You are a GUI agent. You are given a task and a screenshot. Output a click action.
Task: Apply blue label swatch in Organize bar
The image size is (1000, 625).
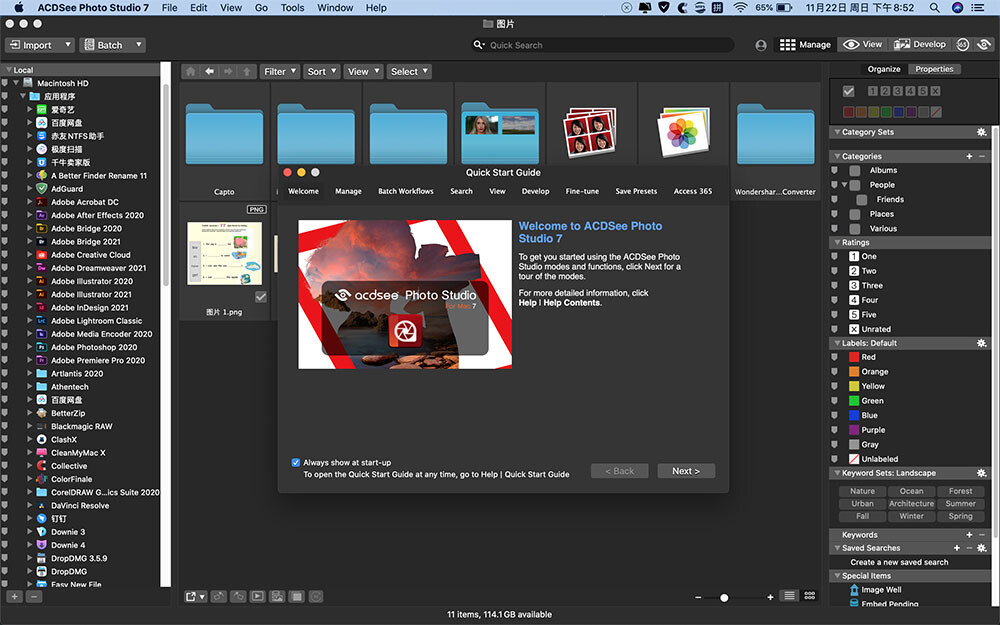pos(898,112)
